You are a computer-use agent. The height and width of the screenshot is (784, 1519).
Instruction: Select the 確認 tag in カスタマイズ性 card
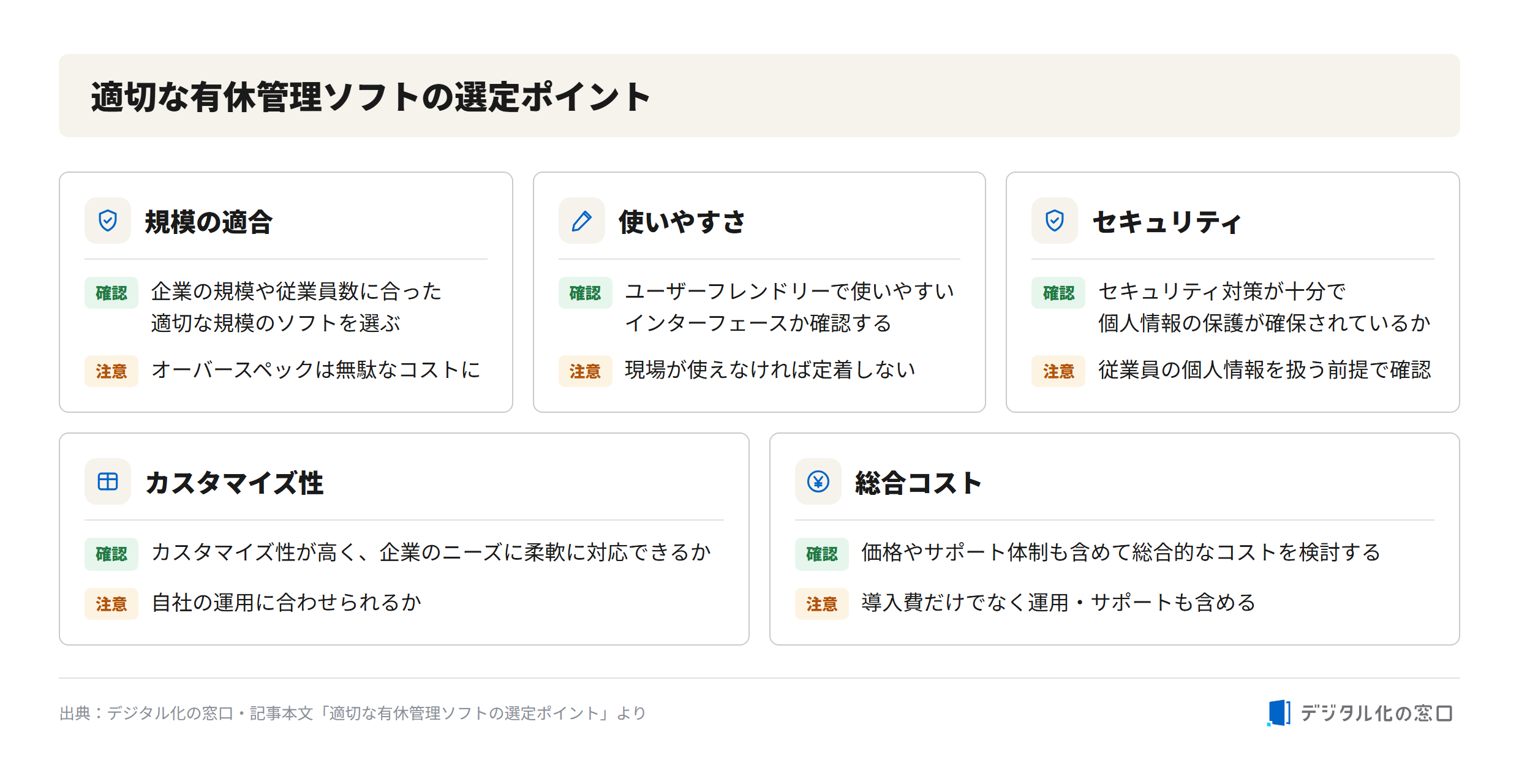[111, 554]
